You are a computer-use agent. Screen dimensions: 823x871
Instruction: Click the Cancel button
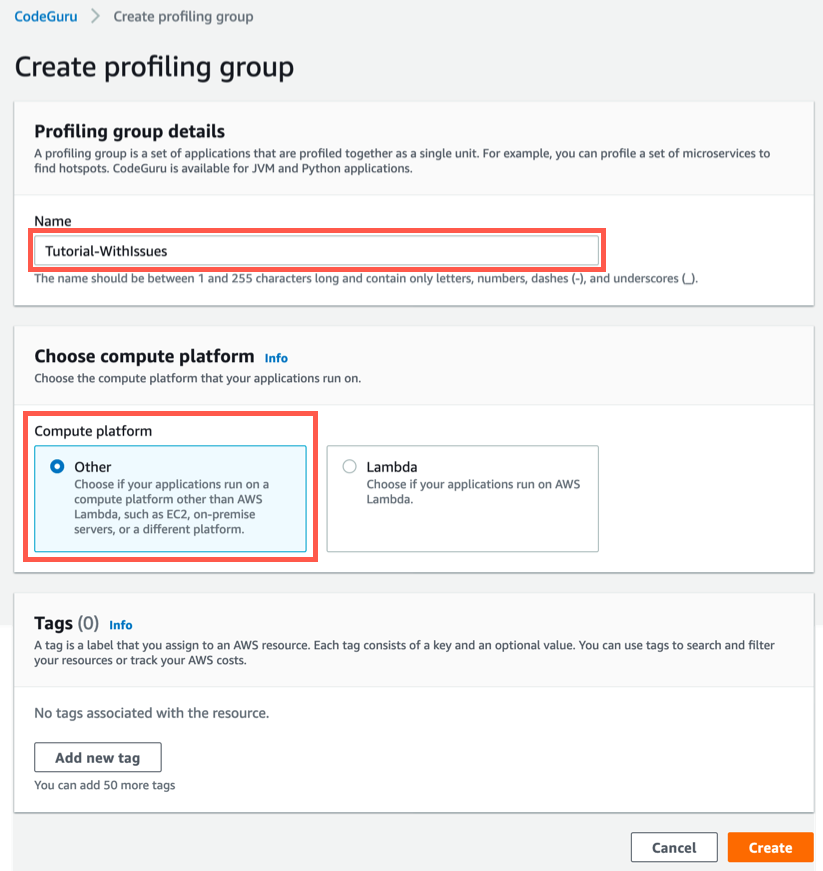pos(673,847)
